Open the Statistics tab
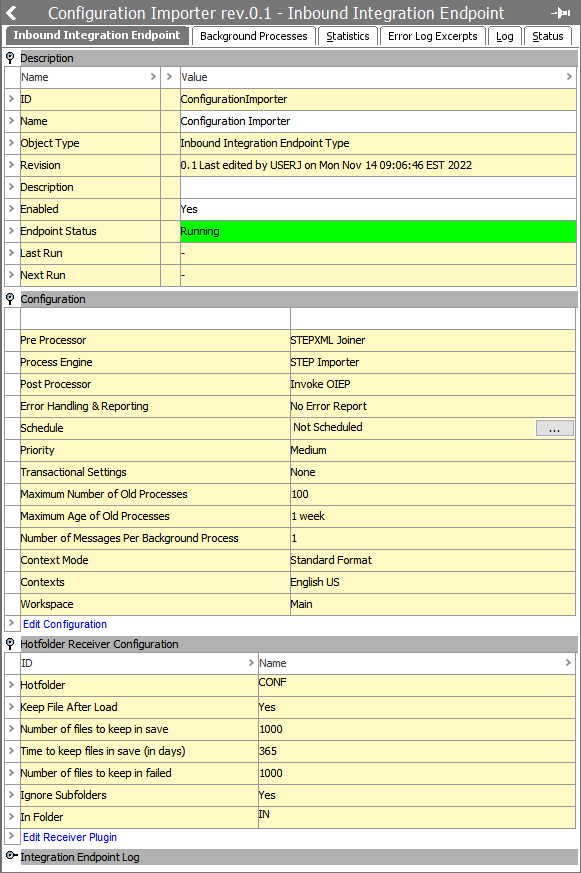Viewport: 581px width, 873px height. [x=348, y=36]
